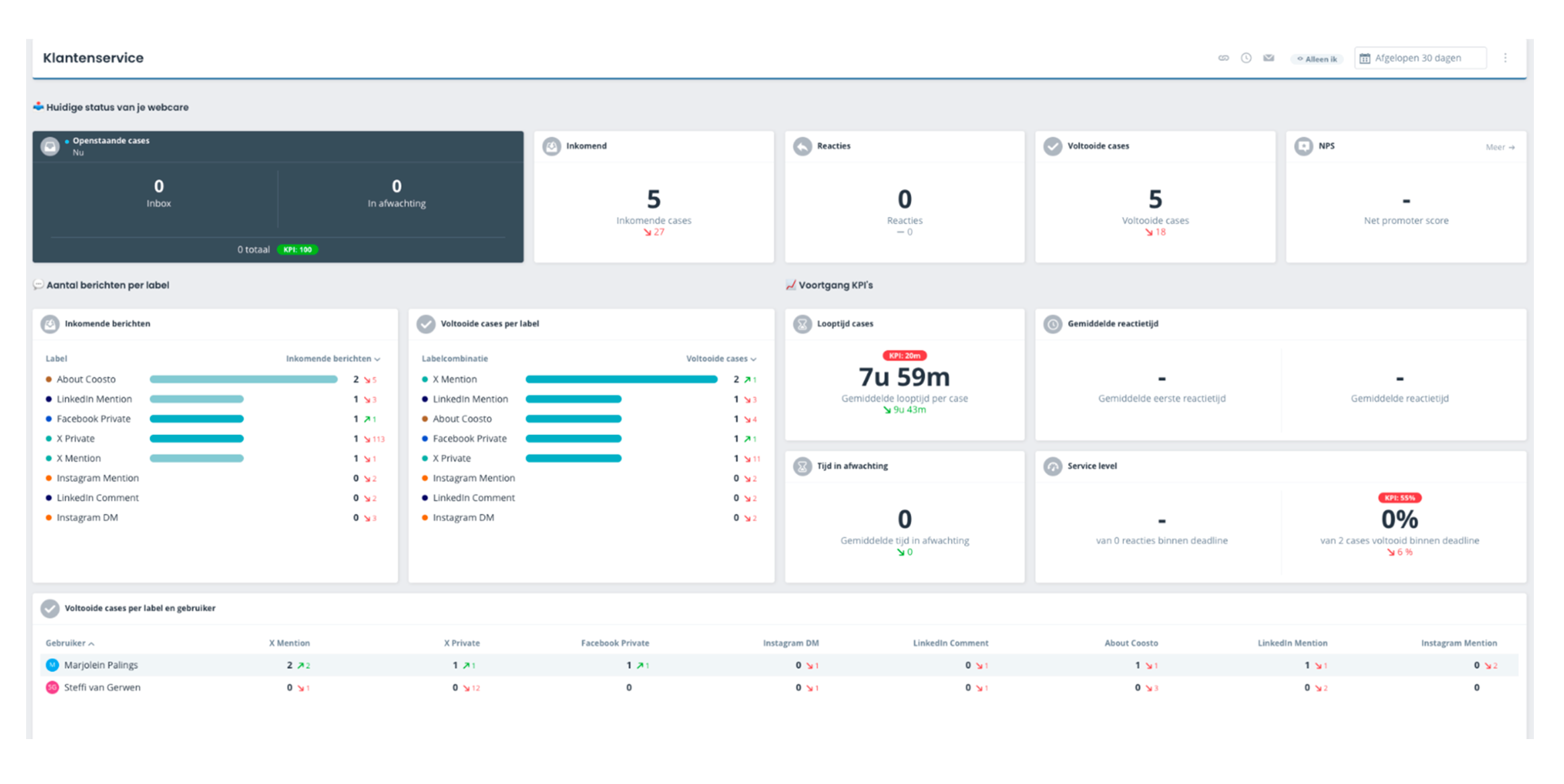
Task: Click Steffi van Gerwen pink avatar
Action: [x=52, y=688]
